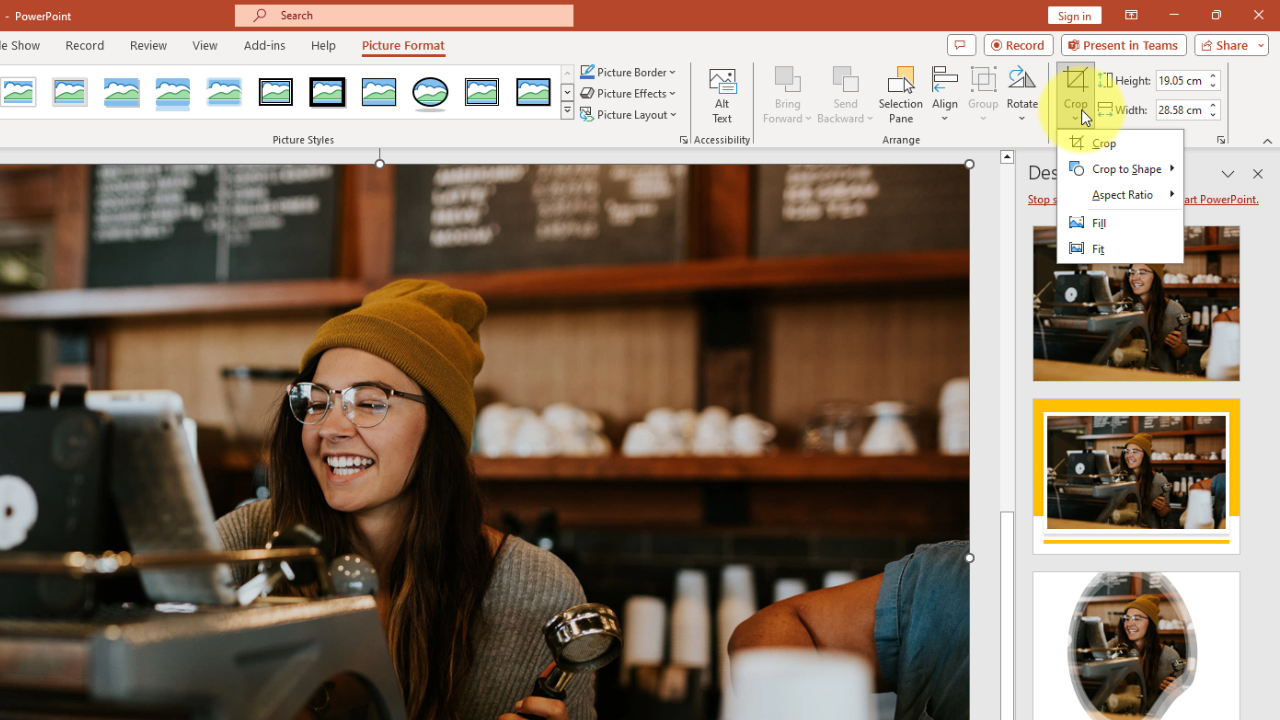
Task: Open Format Picture dialog launcher
Action: [684, 140]
